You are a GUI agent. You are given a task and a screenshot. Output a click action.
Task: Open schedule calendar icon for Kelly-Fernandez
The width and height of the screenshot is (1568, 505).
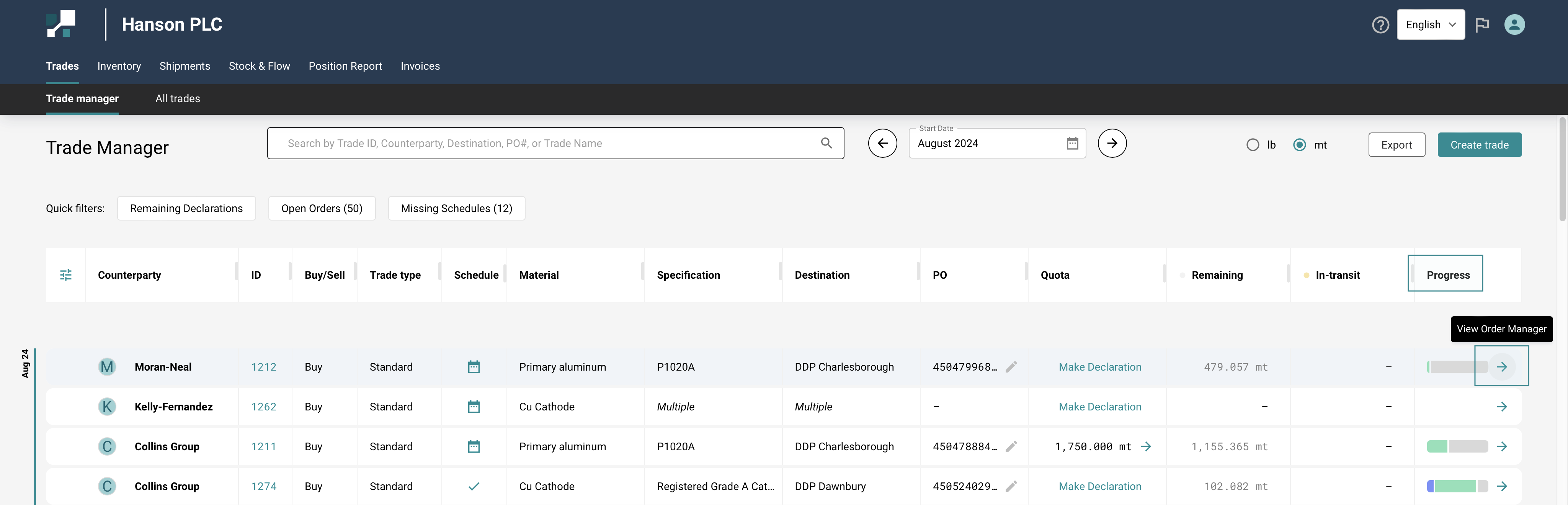[x=474, y=407]
